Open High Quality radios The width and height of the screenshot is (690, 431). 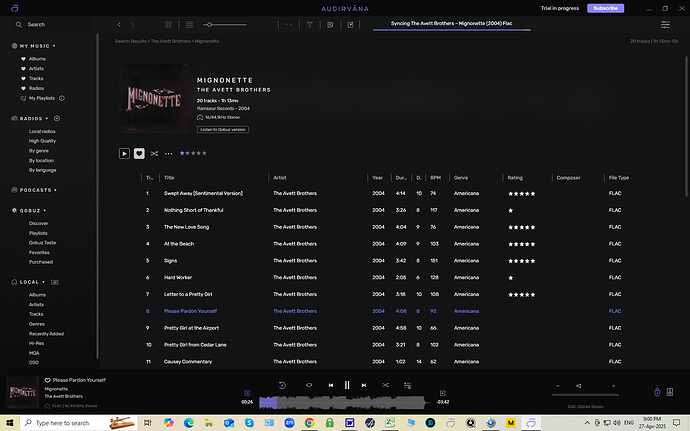pos(42,141)
